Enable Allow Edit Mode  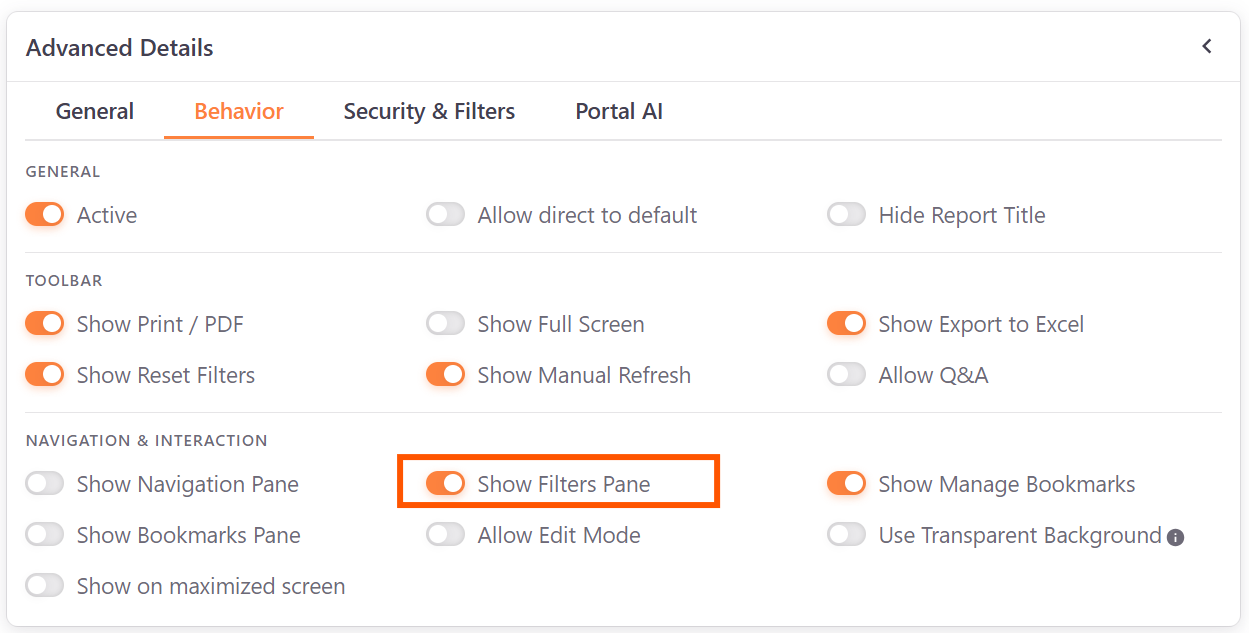pos(445,535)
